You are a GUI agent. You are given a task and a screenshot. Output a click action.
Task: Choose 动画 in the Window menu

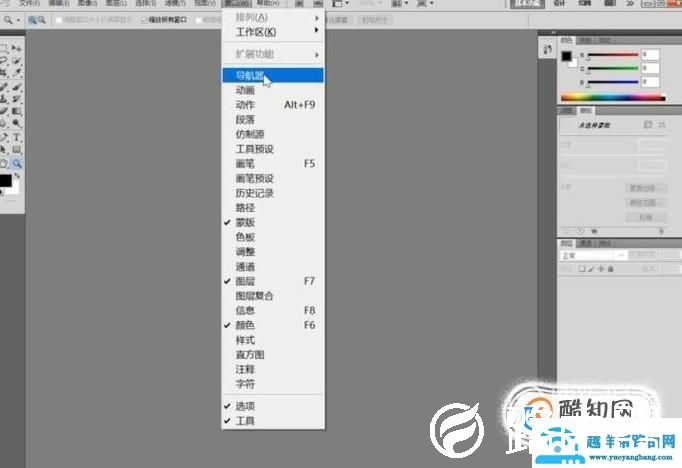click(x=273, y=90)
